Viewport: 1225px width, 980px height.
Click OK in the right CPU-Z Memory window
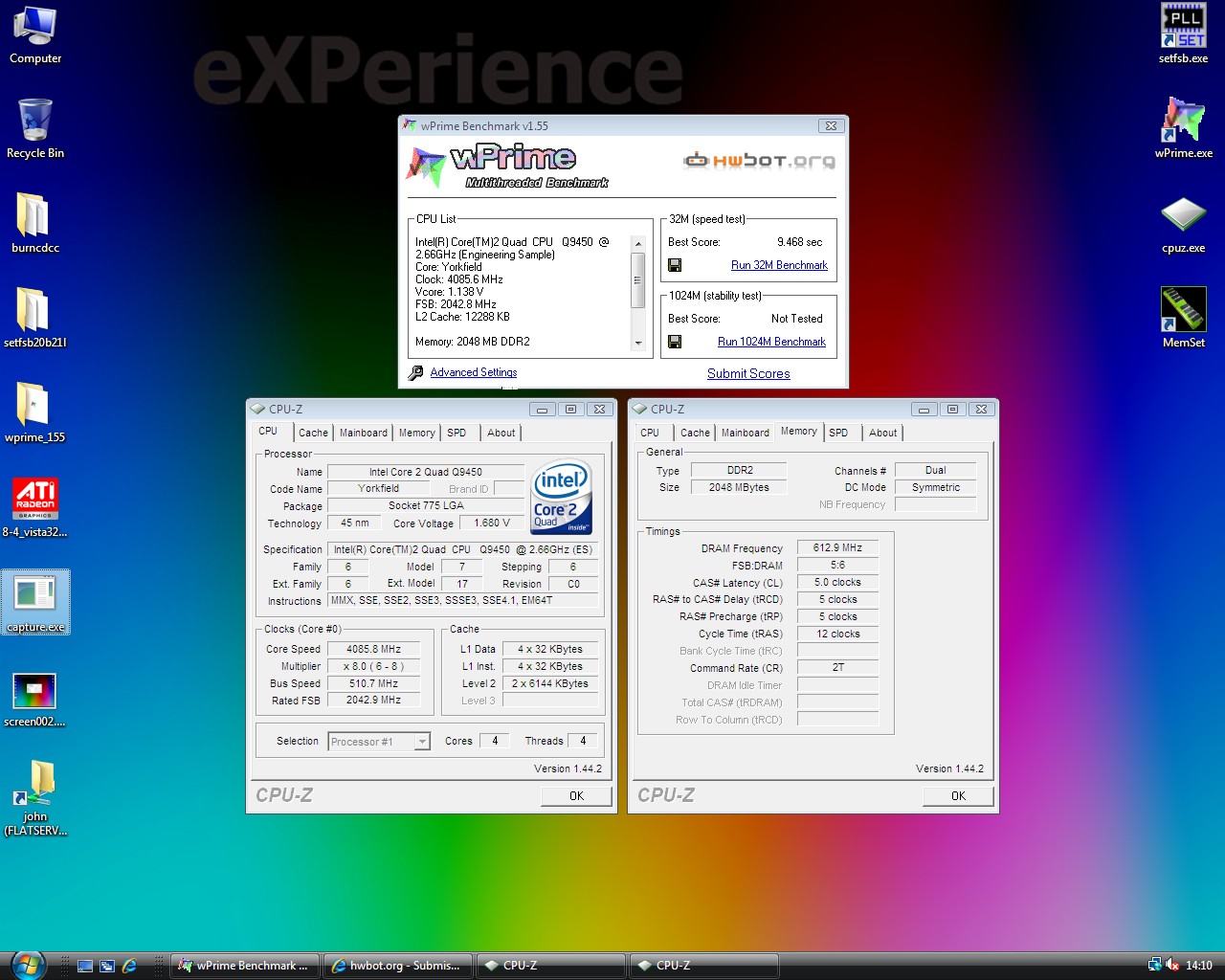point(959,796)
